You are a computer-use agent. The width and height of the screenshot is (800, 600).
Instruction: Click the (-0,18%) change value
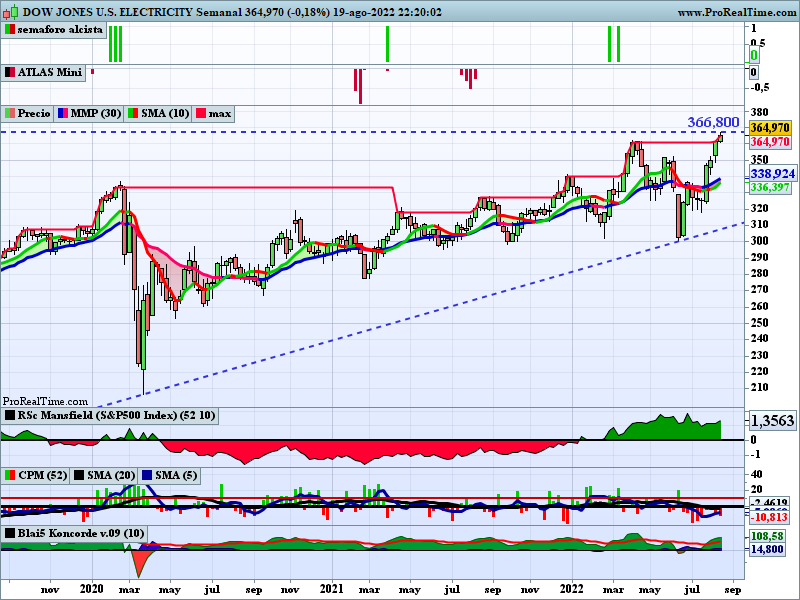(308, 12)
